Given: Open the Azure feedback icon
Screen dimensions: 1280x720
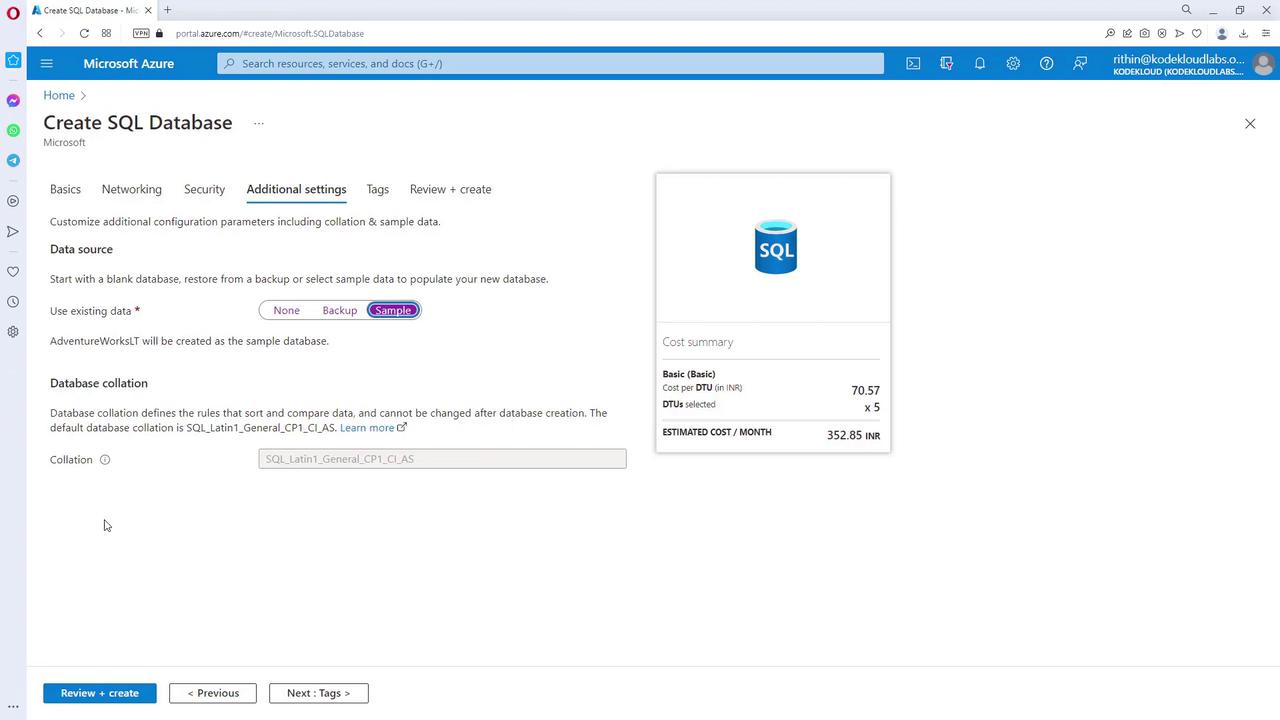Looking at the screenshot, I should point(1080,63).
